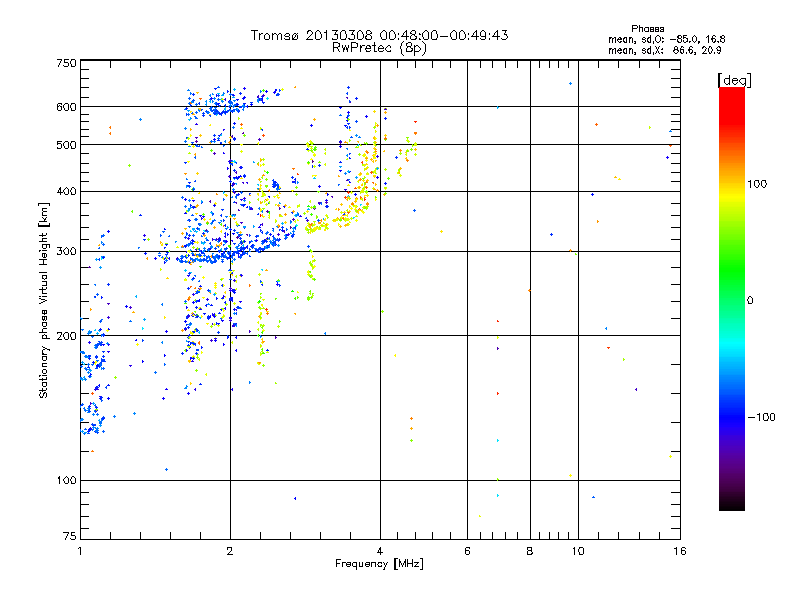Click the x-axis tick label '4'
Viewport: 800px width, 600px height.
coord(380,551)
